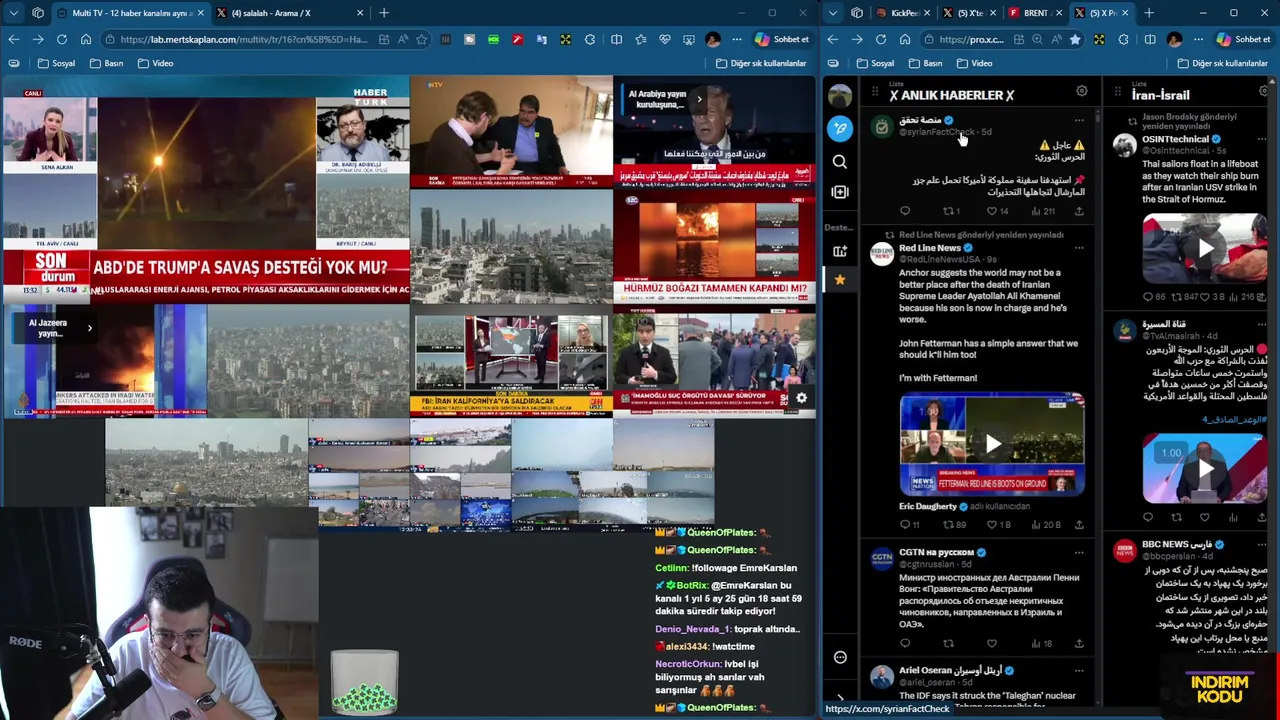Open Ariel Oseran profile name
Viewport: 1280px width, 720px height.
950,670
